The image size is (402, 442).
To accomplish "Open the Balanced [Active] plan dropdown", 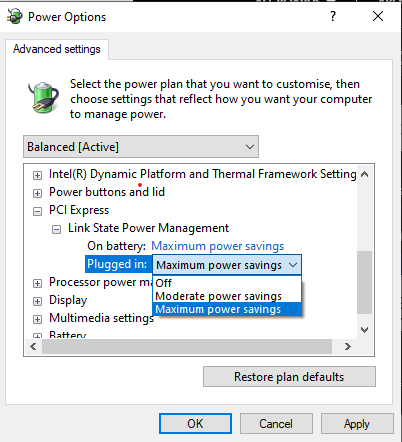I will click(141, 147).
